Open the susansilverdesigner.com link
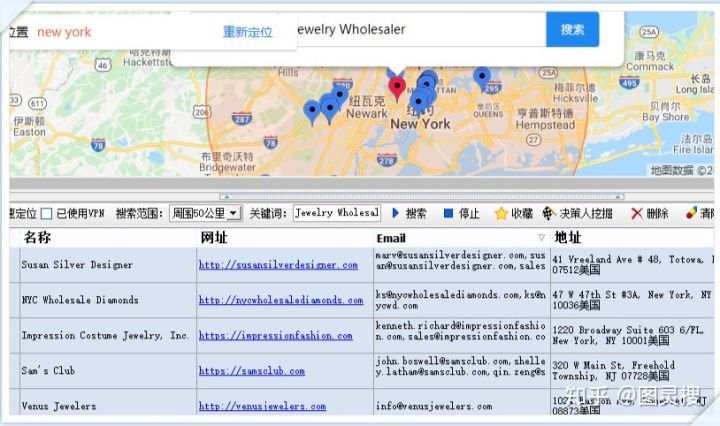This screenshot has height=426, width=720. click(278, 265)
